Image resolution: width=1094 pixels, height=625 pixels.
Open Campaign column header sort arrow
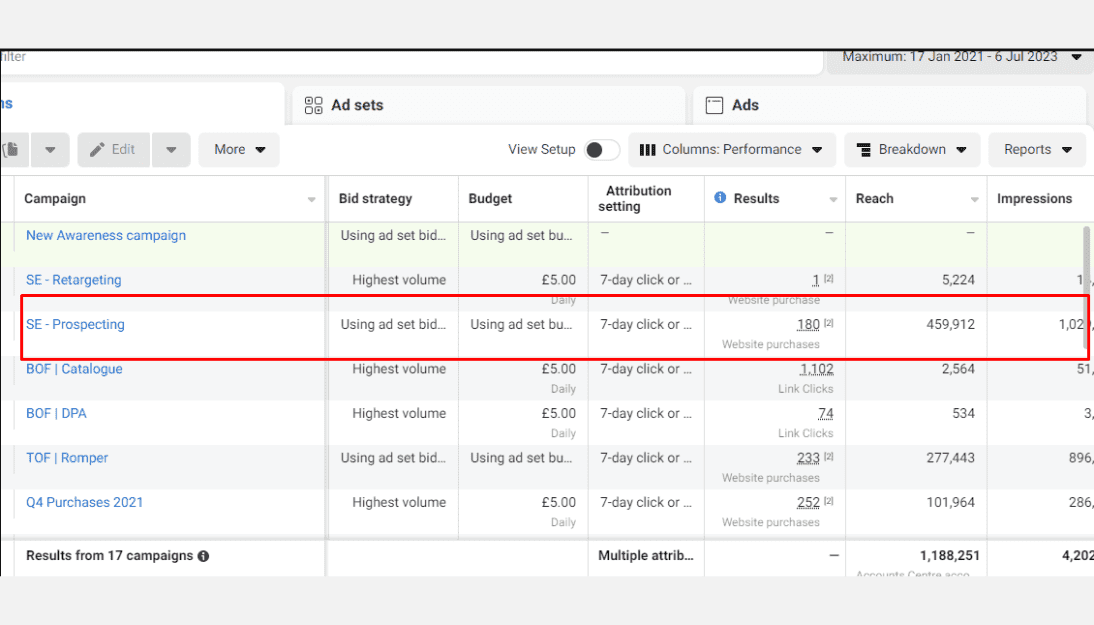(311, 200)
